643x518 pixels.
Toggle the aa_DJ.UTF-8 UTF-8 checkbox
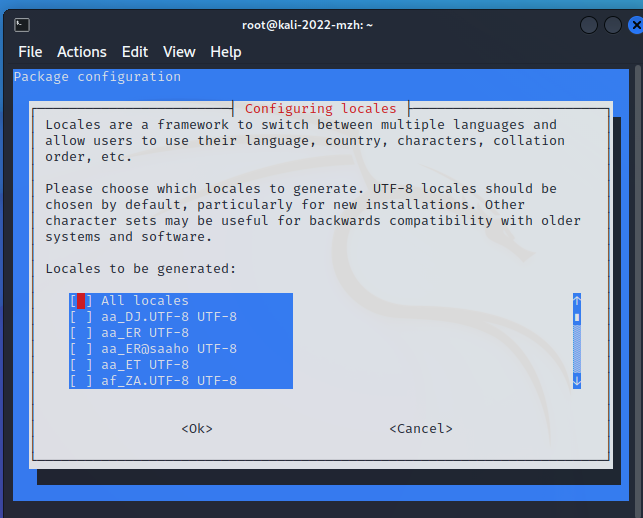(81, 317)
